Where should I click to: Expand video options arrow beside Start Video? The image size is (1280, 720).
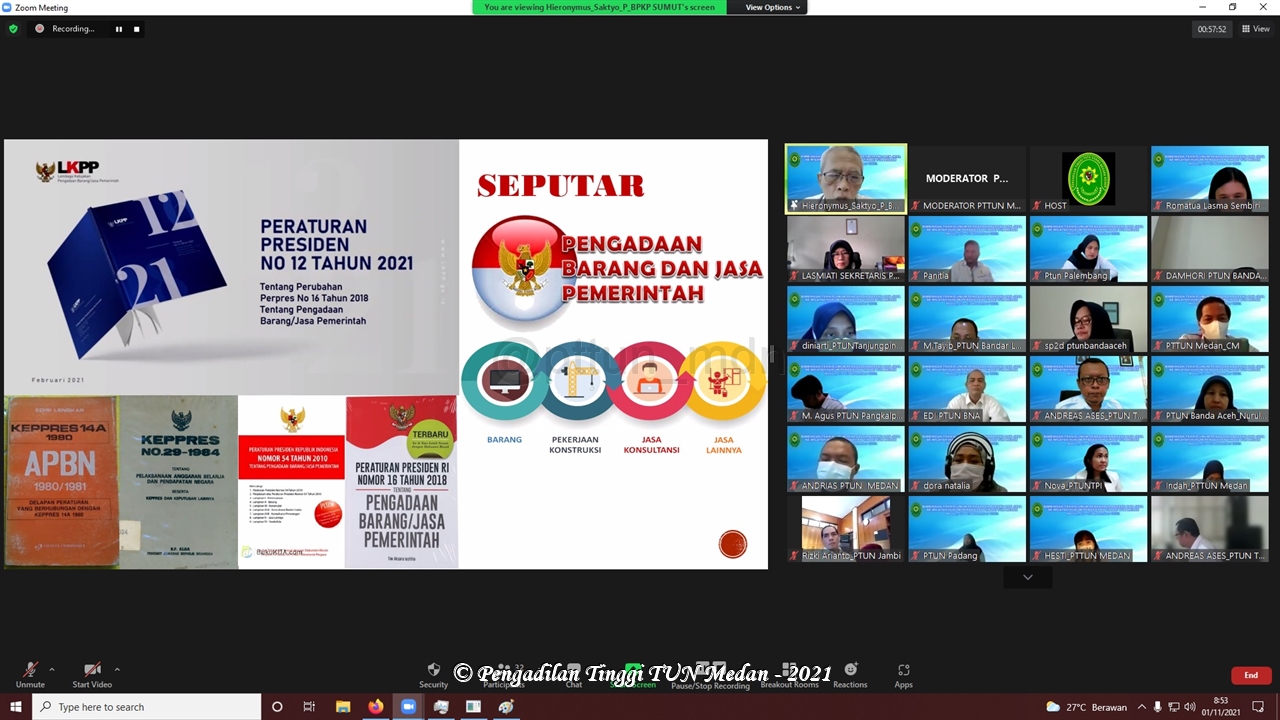pyautogui.click(x=117, y=669)
